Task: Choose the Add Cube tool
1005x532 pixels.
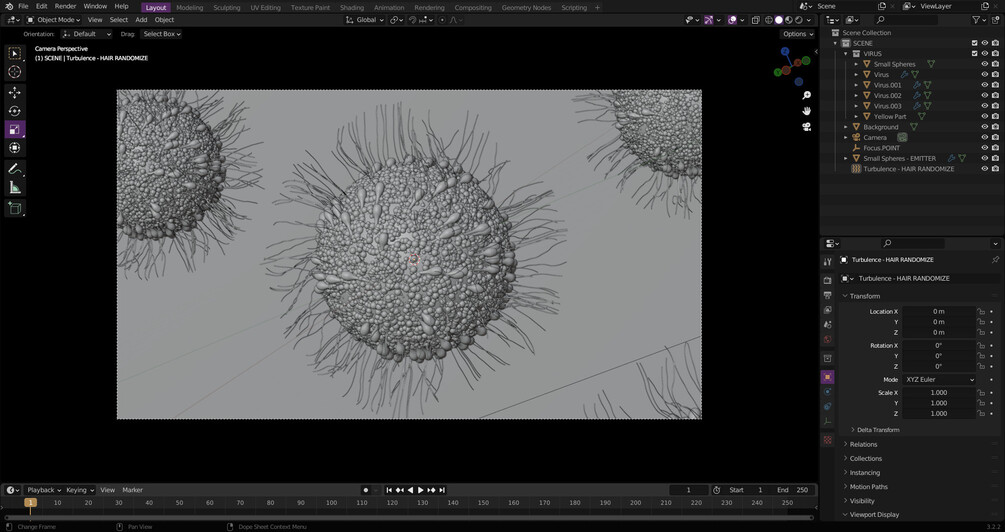Action: point(14,208)
